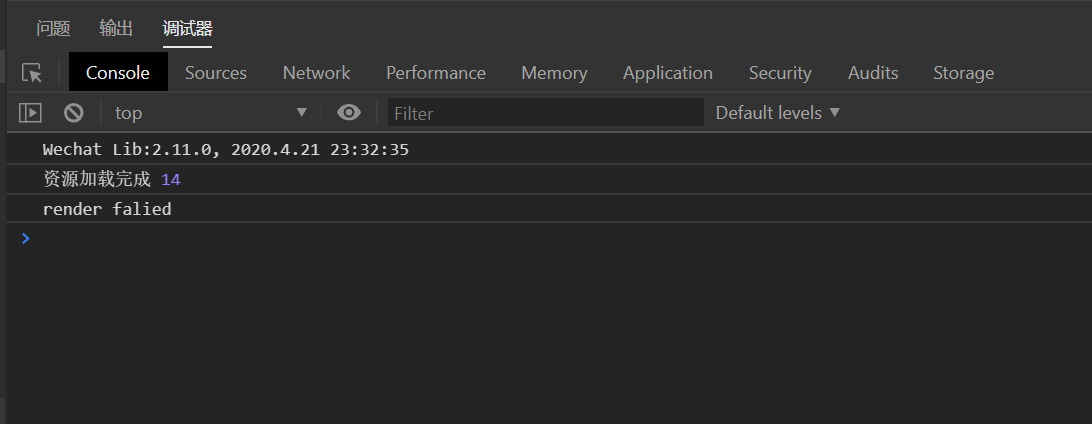Open the 输出 panel tab
Viewport: 1092px width, 424px height.
pyautogui.click(x=116, y=28)
